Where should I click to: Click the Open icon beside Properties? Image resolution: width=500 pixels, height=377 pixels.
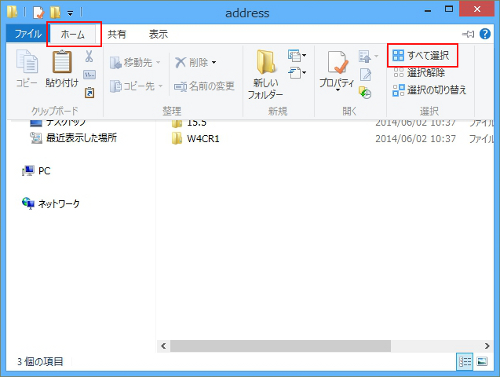[x=365, y=56]
